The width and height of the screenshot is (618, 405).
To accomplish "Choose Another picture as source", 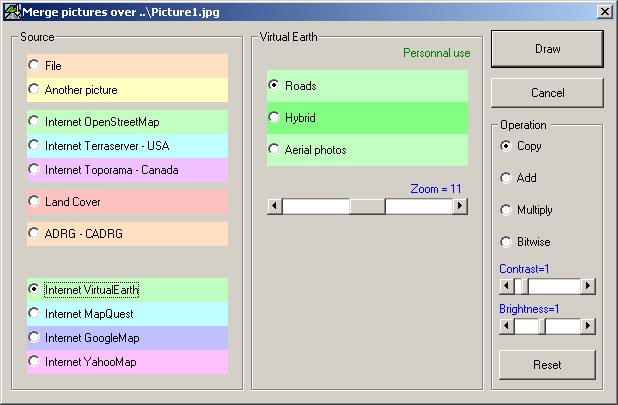I will [127, 90].
